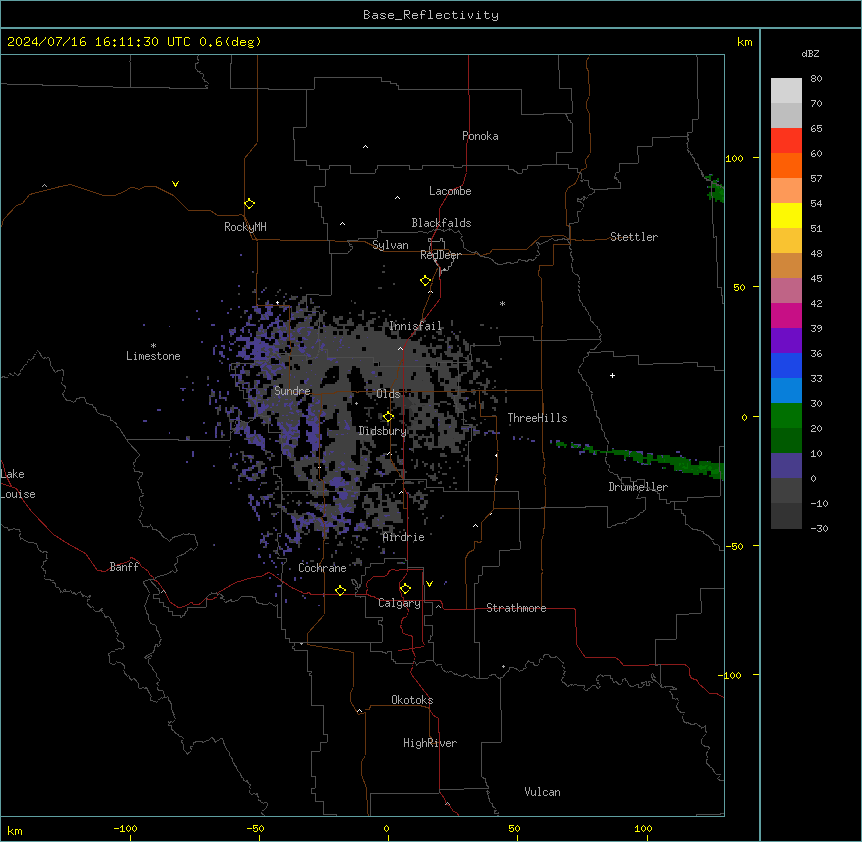Click the RedDeer city label

pyautogui.click(x=440, y=255)
